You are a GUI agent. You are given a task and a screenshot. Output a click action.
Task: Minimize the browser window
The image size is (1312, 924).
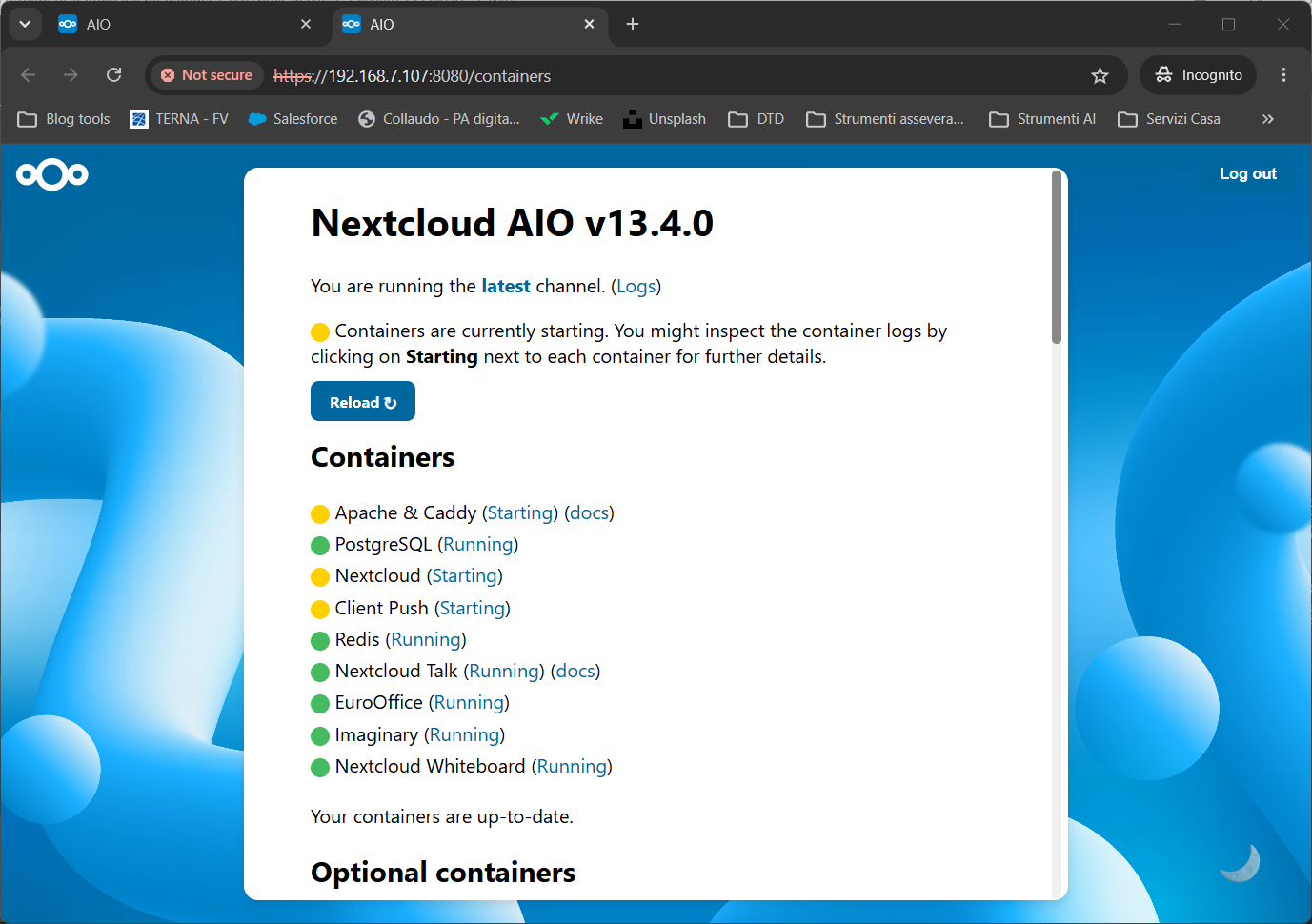(1175, 24)
